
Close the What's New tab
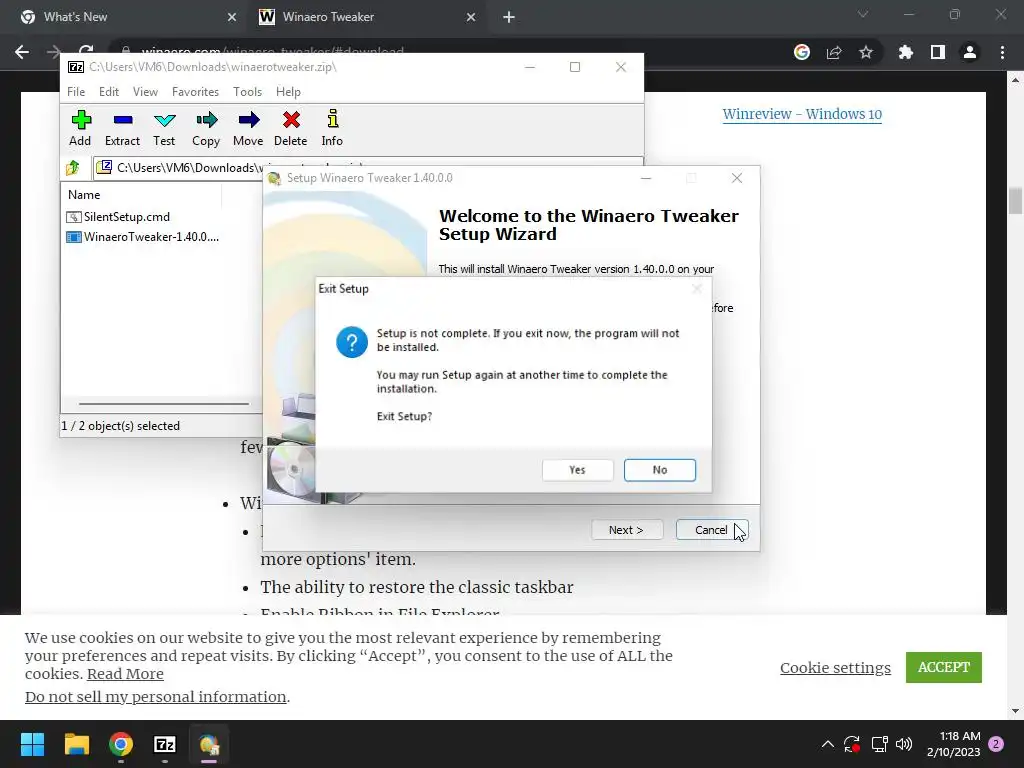[232, 17]
